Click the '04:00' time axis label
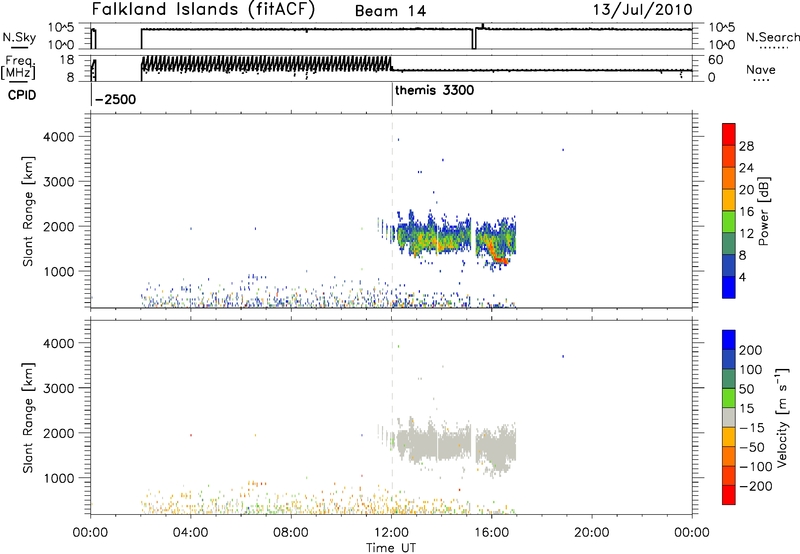This screenshot has height=554, width=800. pos(191,533)
